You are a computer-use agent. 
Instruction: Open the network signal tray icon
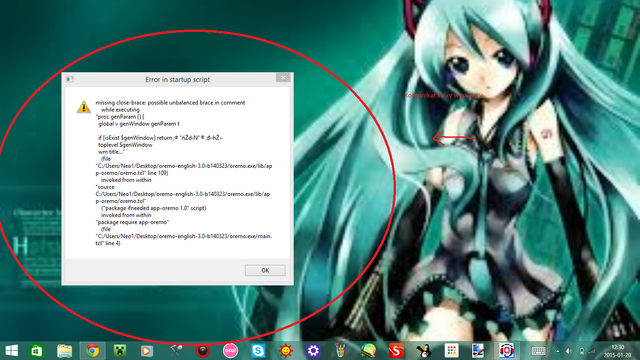pos(592,351)
